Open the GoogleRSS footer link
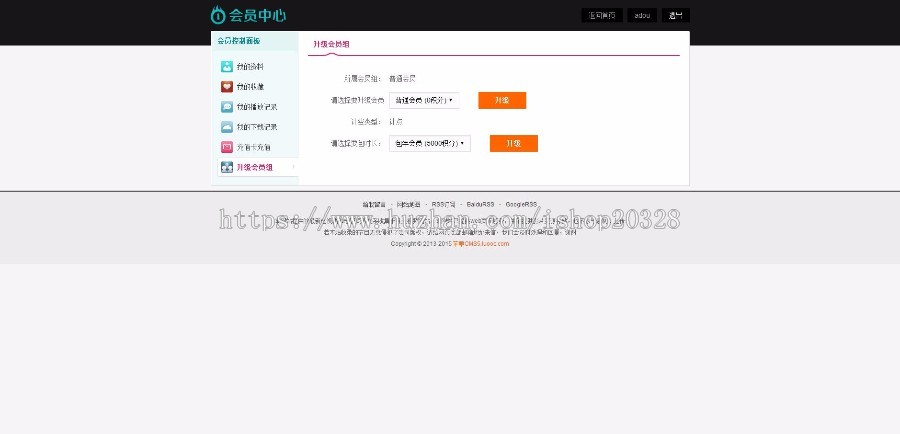The width and height of the screenshot is (900, 434). click(521, 204)
